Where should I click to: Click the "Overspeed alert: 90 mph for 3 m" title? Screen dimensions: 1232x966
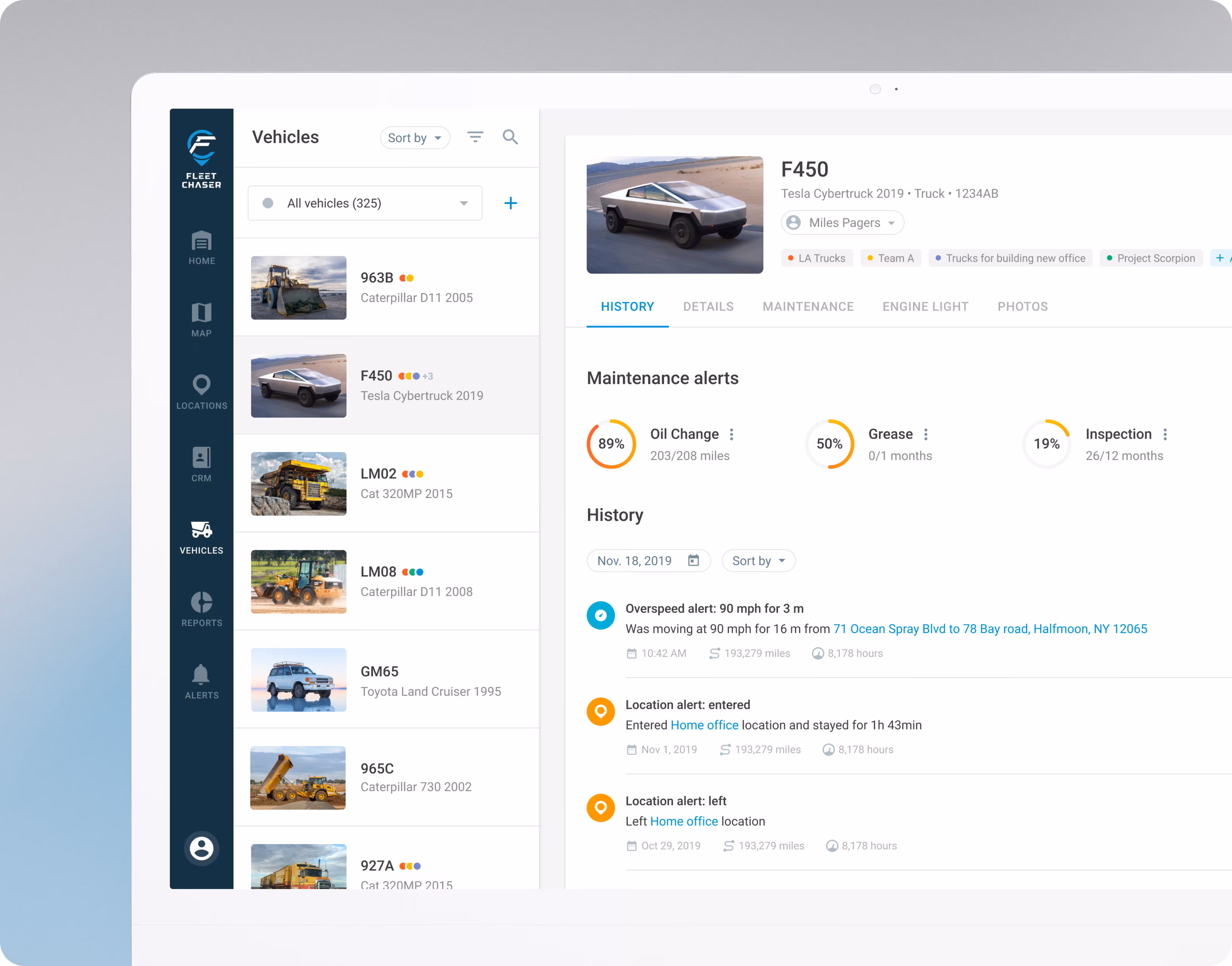click(714, 609)
